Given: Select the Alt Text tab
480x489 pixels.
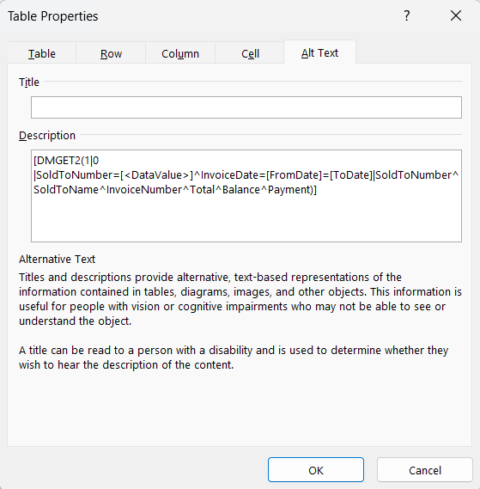Looking at the screenshot, I should click(320, 53).
